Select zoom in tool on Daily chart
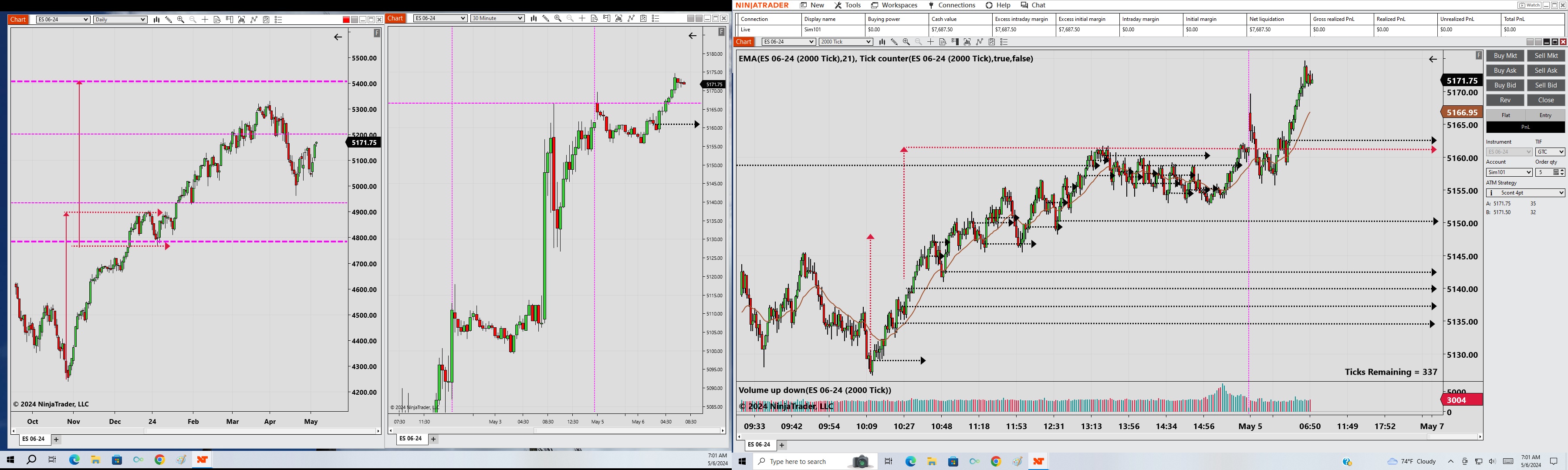 181,20
